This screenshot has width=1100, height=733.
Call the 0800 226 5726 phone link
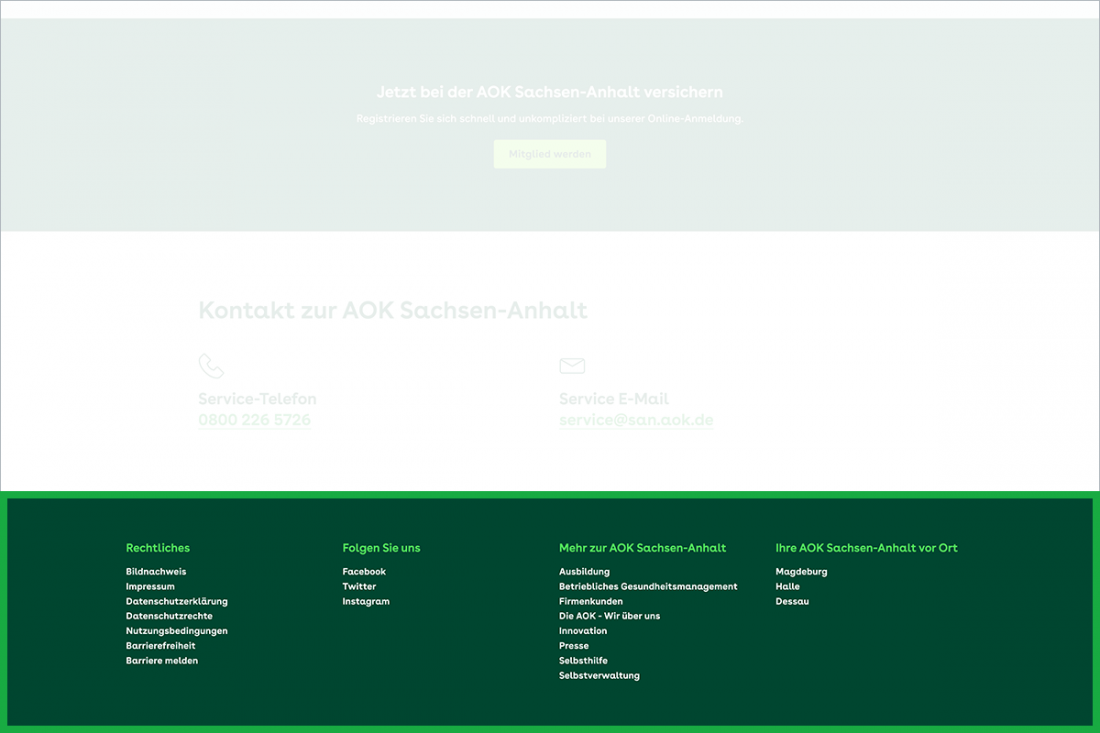point(254,420)
